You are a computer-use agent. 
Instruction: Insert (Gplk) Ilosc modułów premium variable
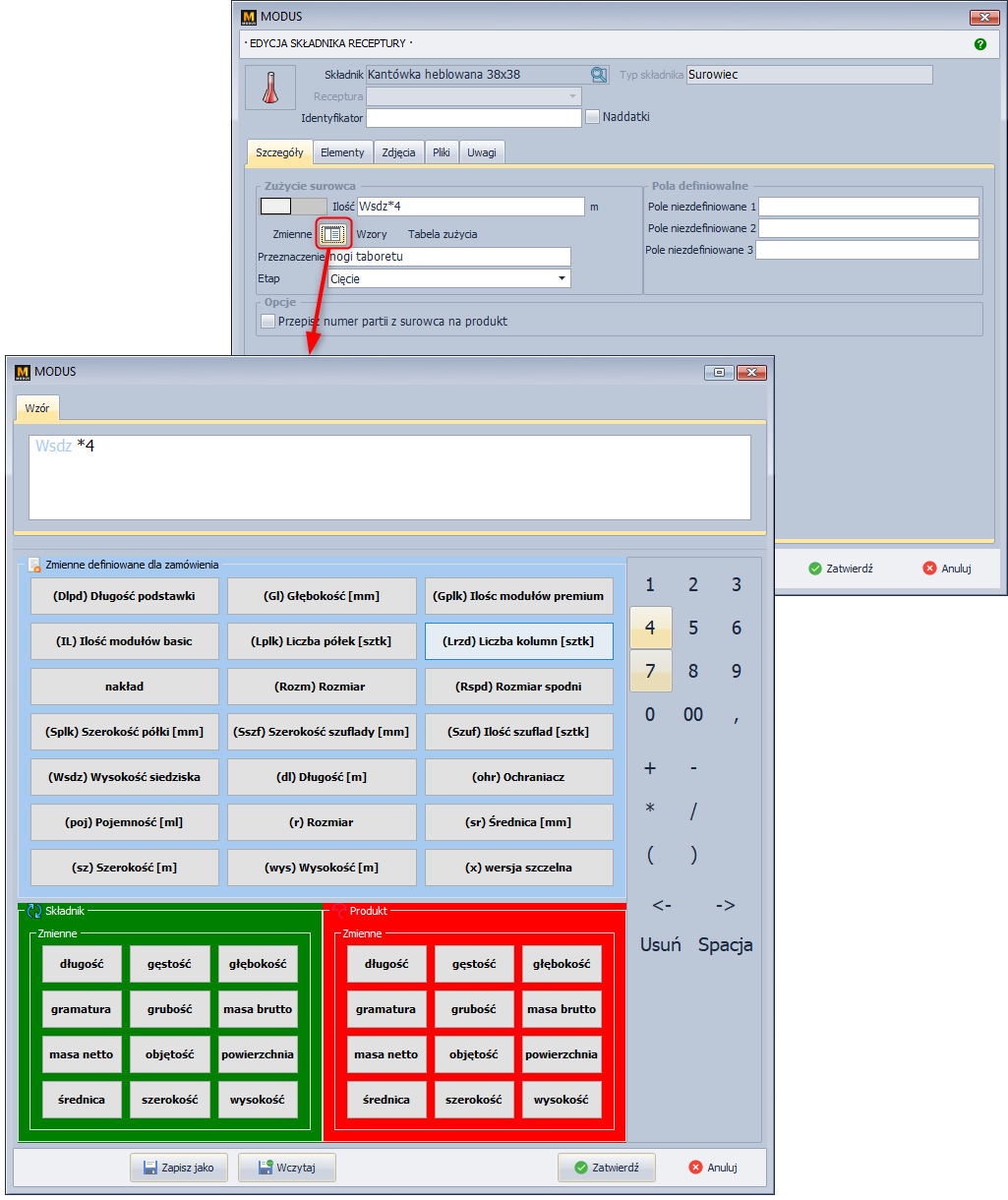(x=519, y=596)
